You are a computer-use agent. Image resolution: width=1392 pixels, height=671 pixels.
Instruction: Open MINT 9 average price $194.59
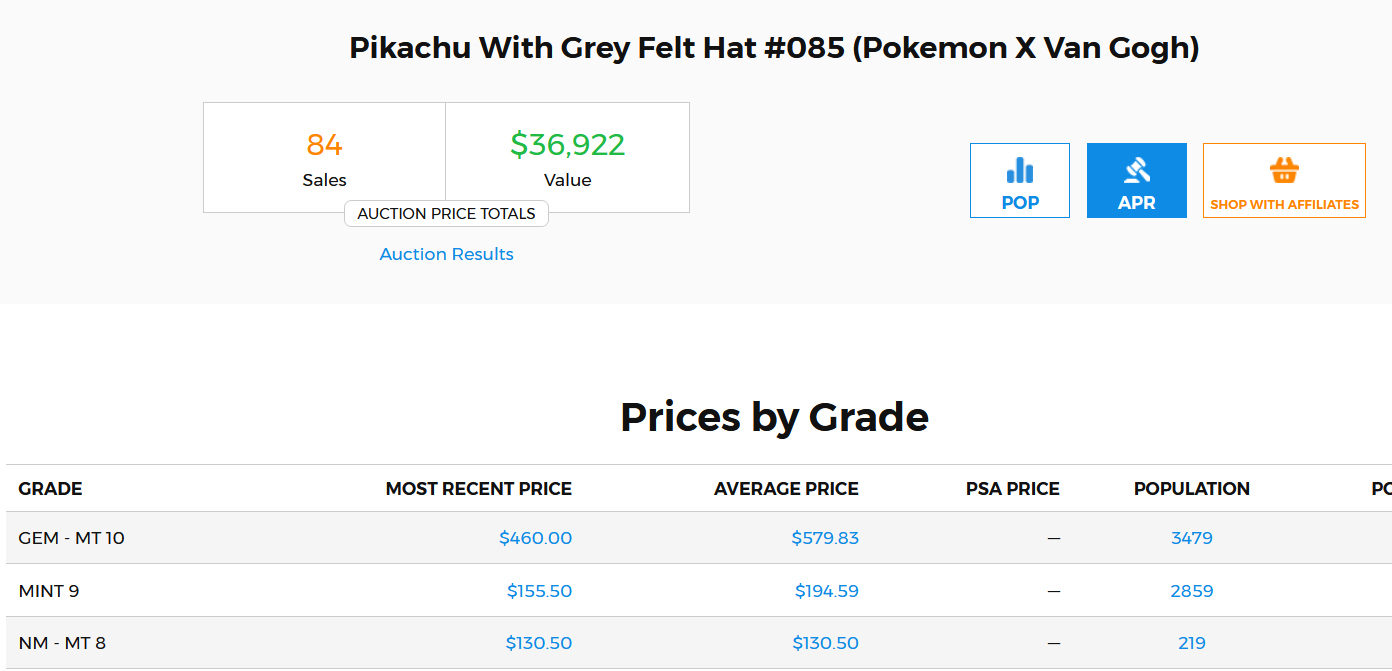[827, 591]
